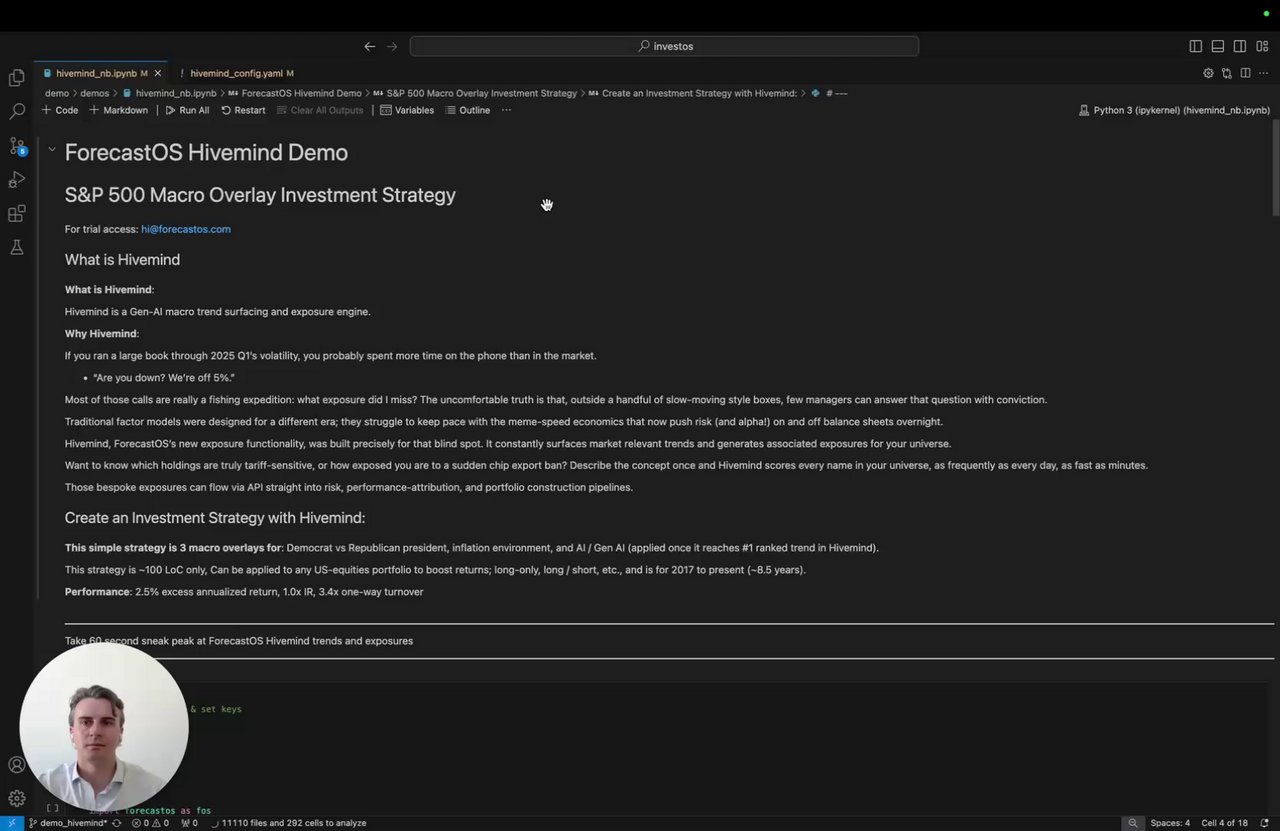Toggle the bottom panel layout button

1217,46
